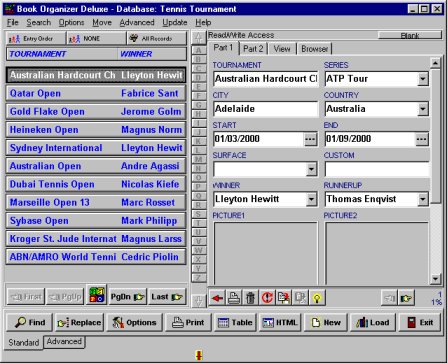Jump to letter M in alphabet index

(x=199, y=159)
